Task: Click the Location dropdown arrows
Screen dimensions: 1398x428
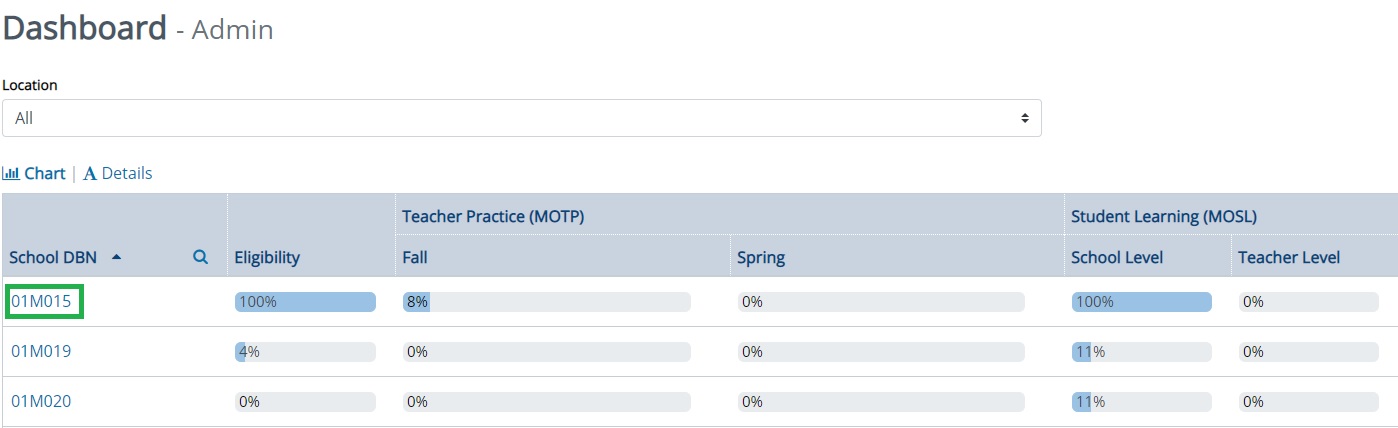Action: (1024, 118)
